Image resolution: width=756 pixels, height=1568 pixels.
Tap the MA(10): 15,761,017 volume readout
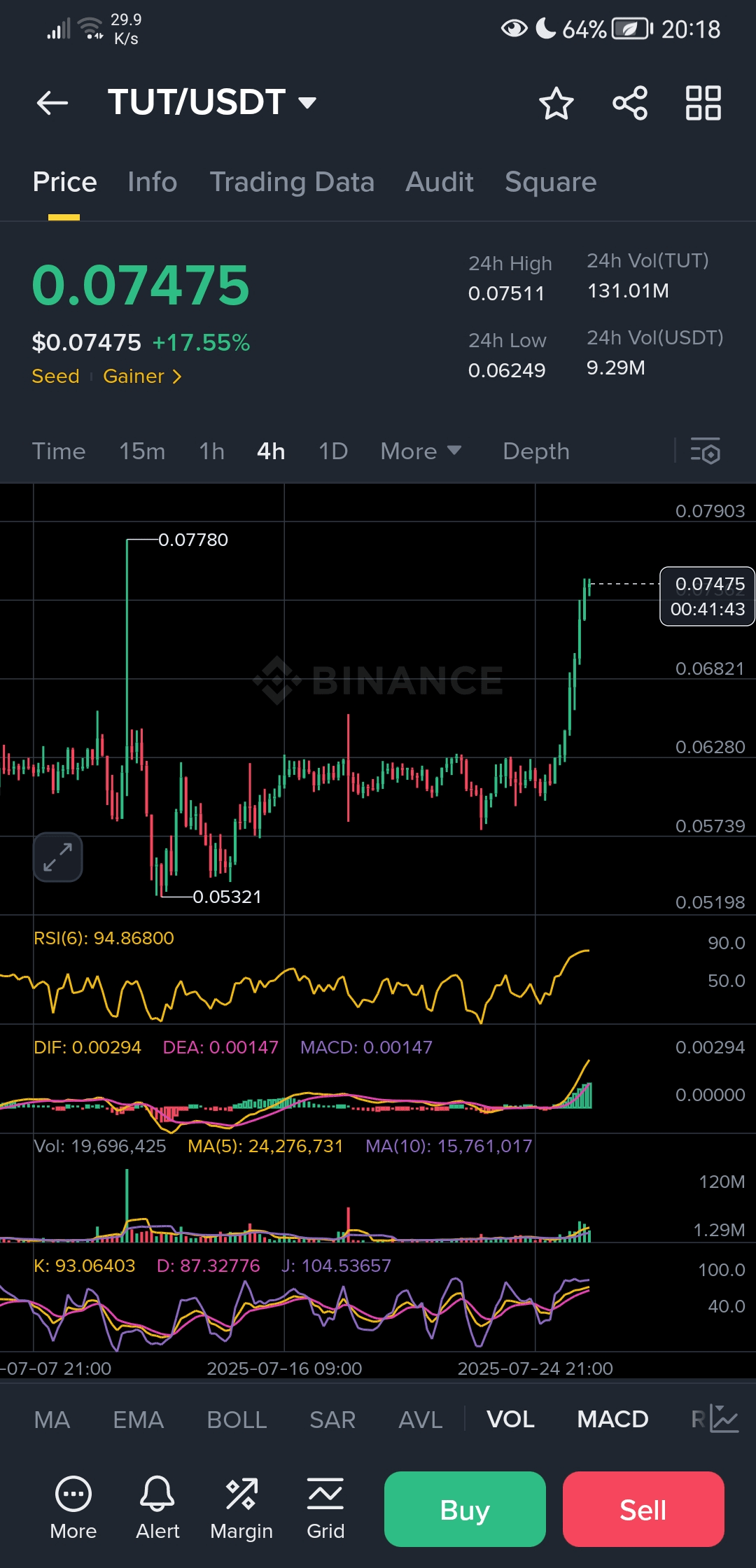[x=449, y=1146]
